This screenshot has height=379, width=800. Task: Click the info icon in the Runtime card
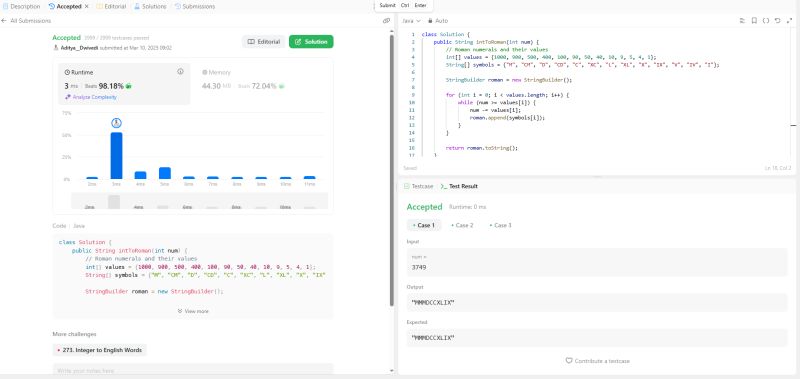(x=180, y=72)
